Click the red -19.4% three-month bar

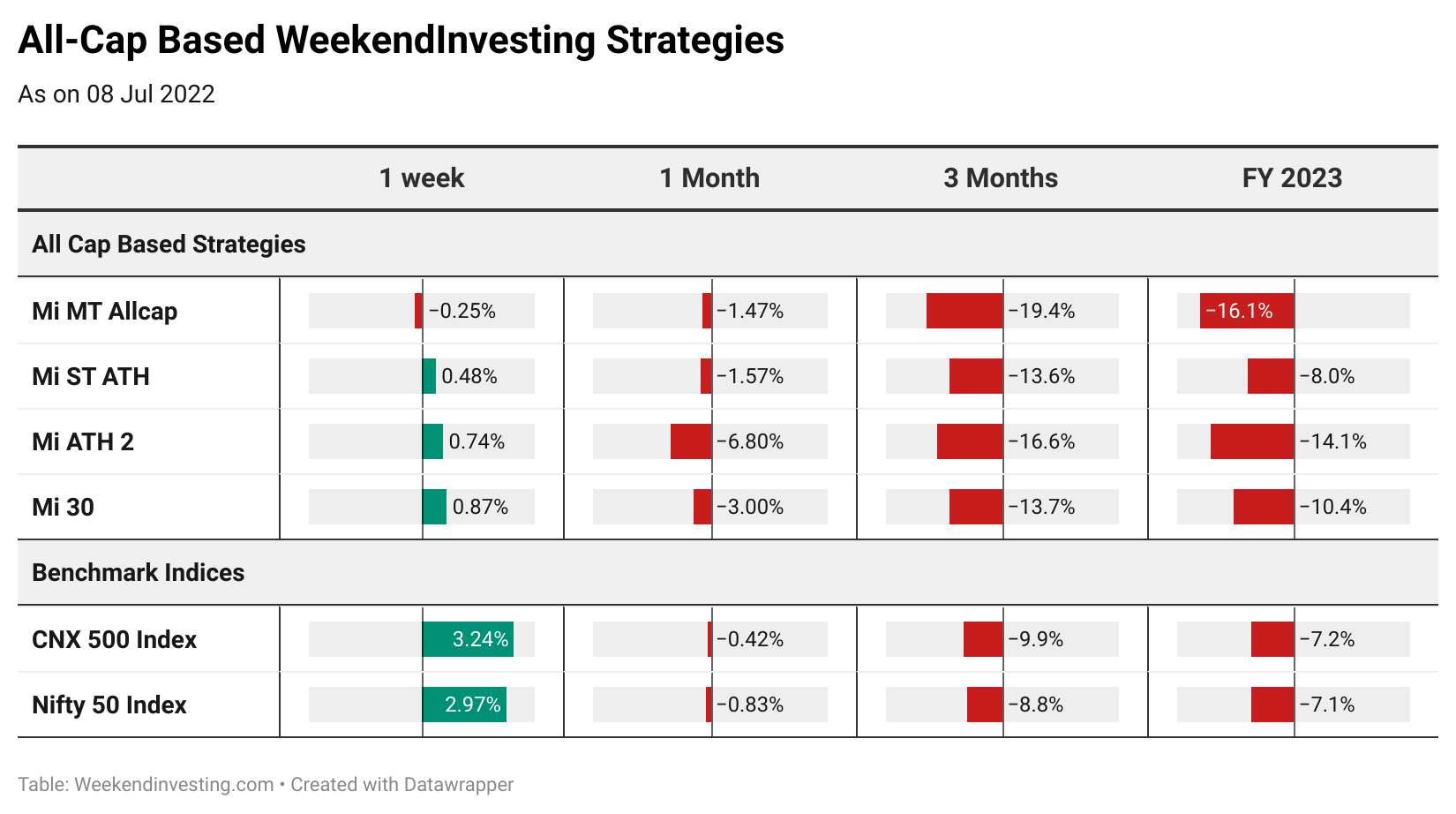[x=964, y=311]
